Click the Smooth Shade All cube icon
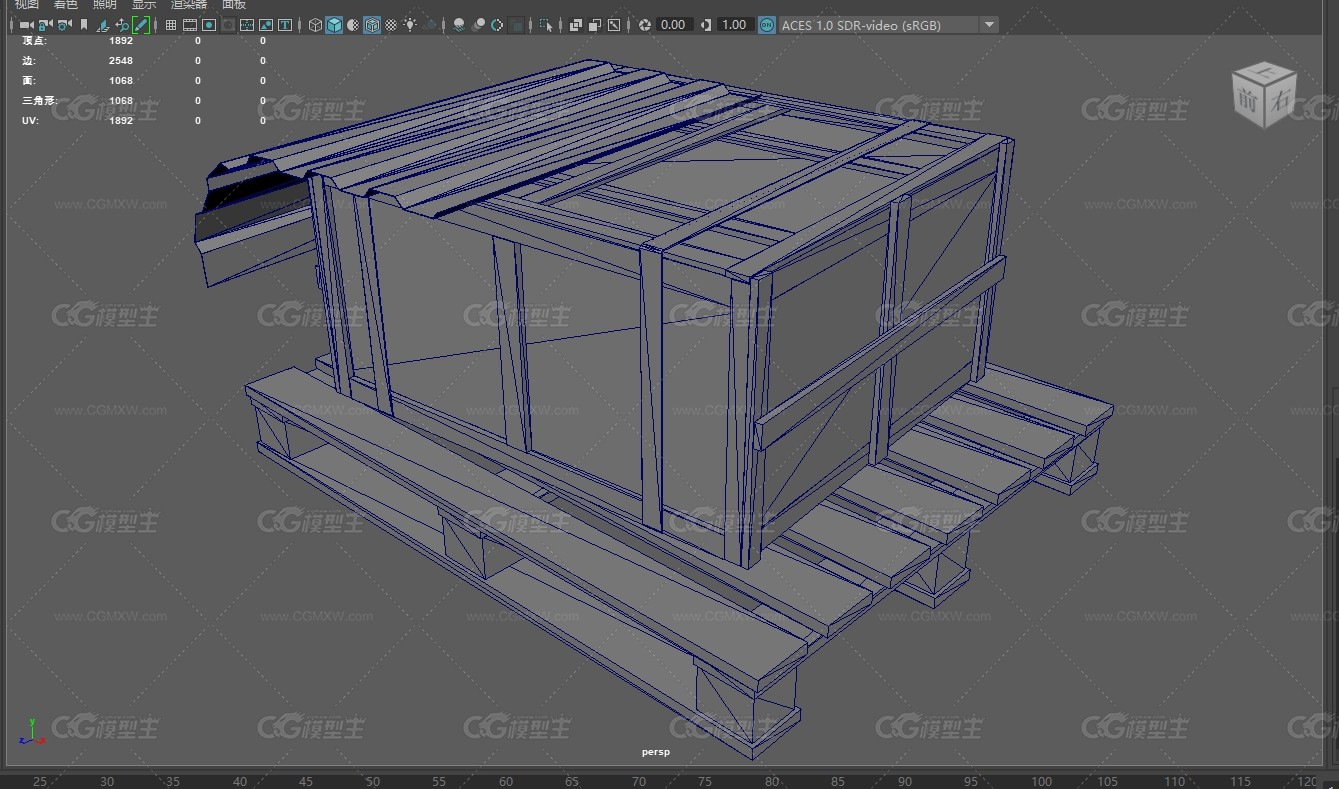1339x789 pixels. (x=334, y=25)
